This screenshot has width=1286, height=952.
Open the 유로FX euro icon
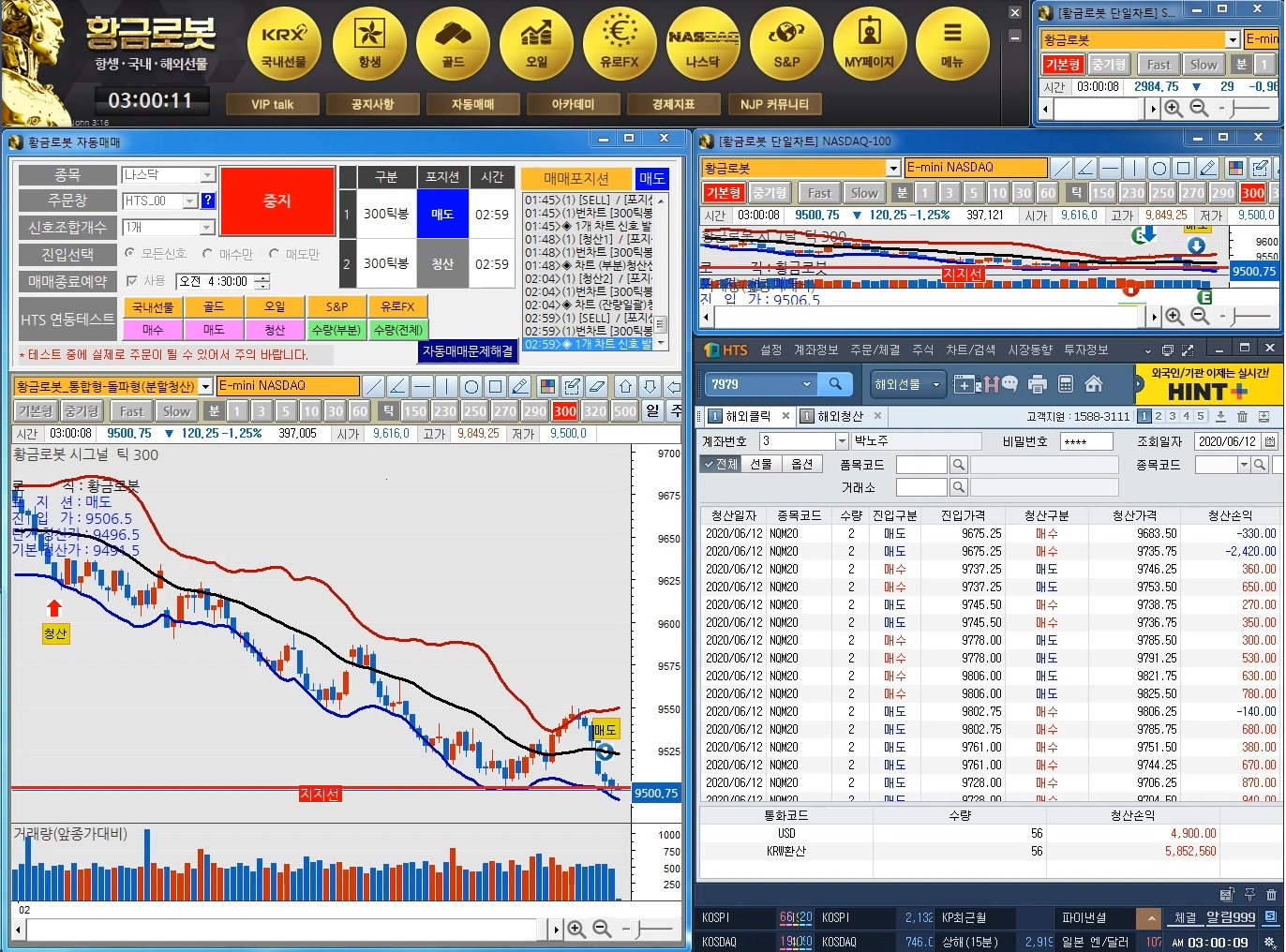point(620,42)
